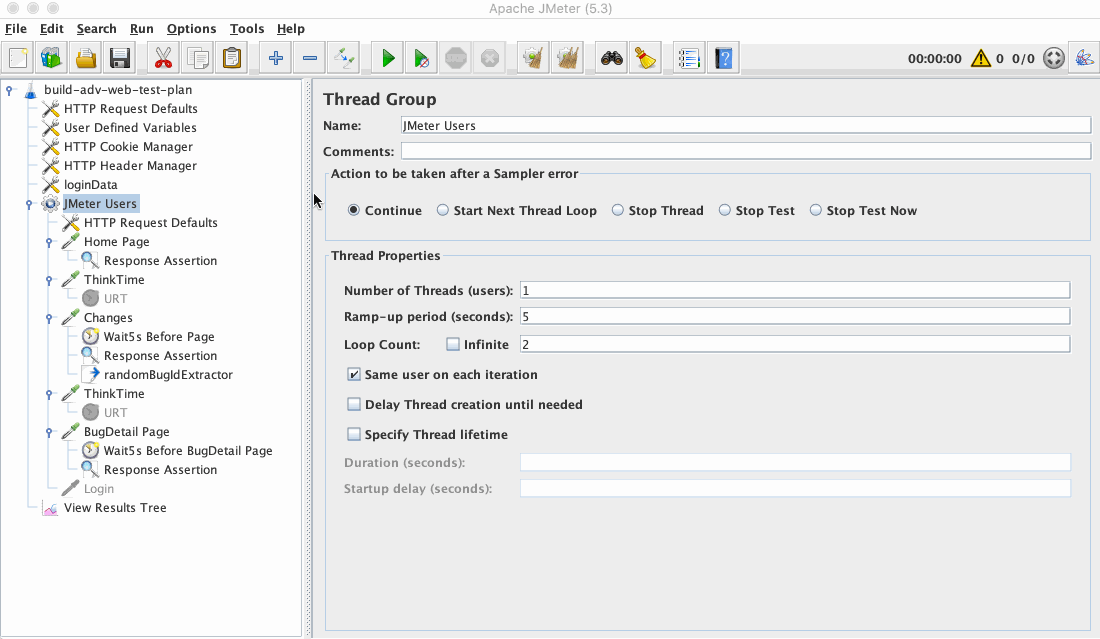1100x639 pixels.
Task: Collapse the JMeter Users thread group
Action: click(29, 204)
